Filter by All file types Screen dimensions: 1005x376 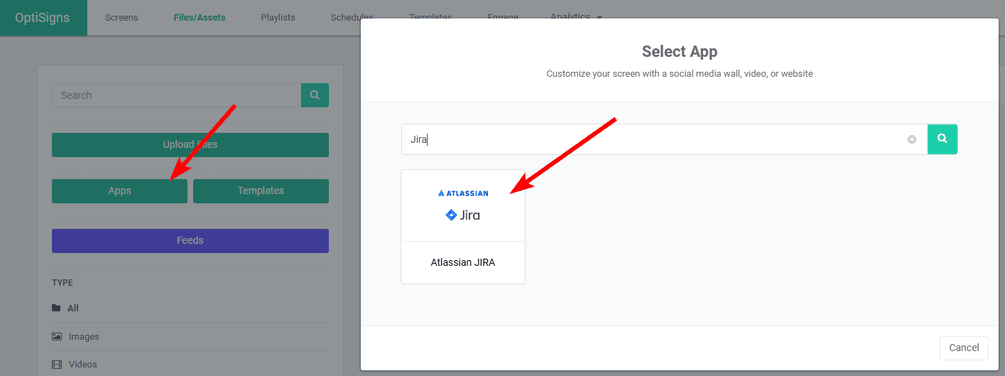click(73, 308)
